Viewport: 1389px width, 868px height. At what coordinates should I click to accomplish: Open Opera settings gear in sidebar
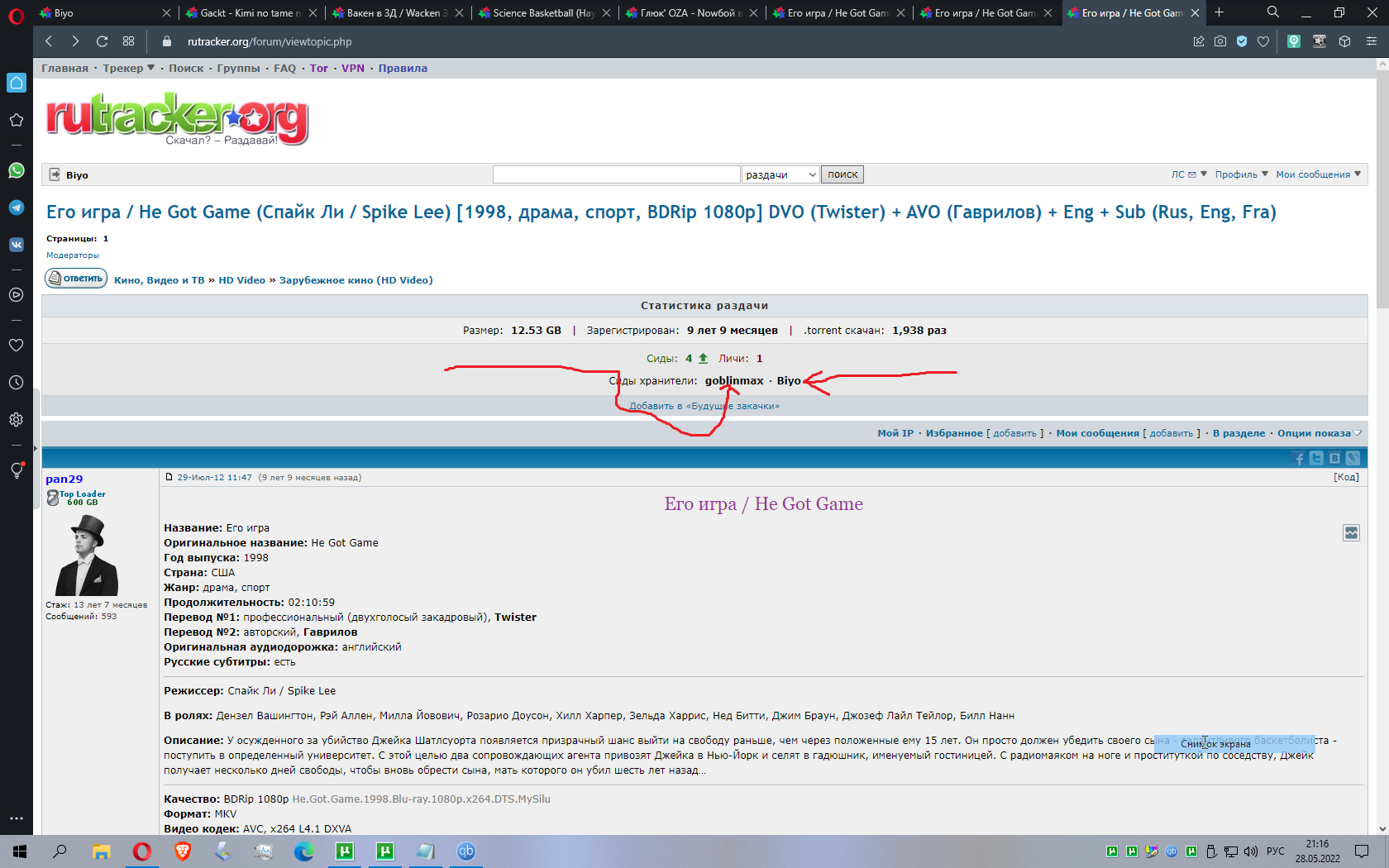click(17, 420)
